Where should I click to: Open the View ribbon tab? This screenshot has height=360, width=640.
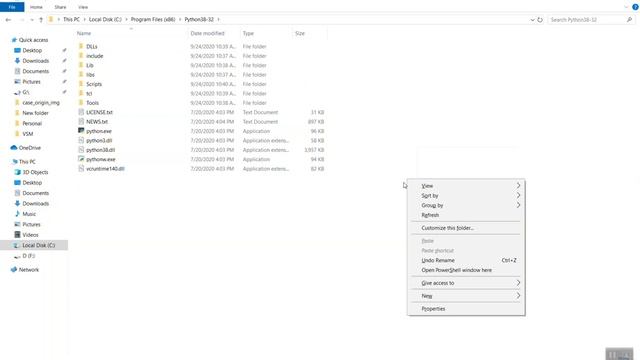(x=83, y=7)
